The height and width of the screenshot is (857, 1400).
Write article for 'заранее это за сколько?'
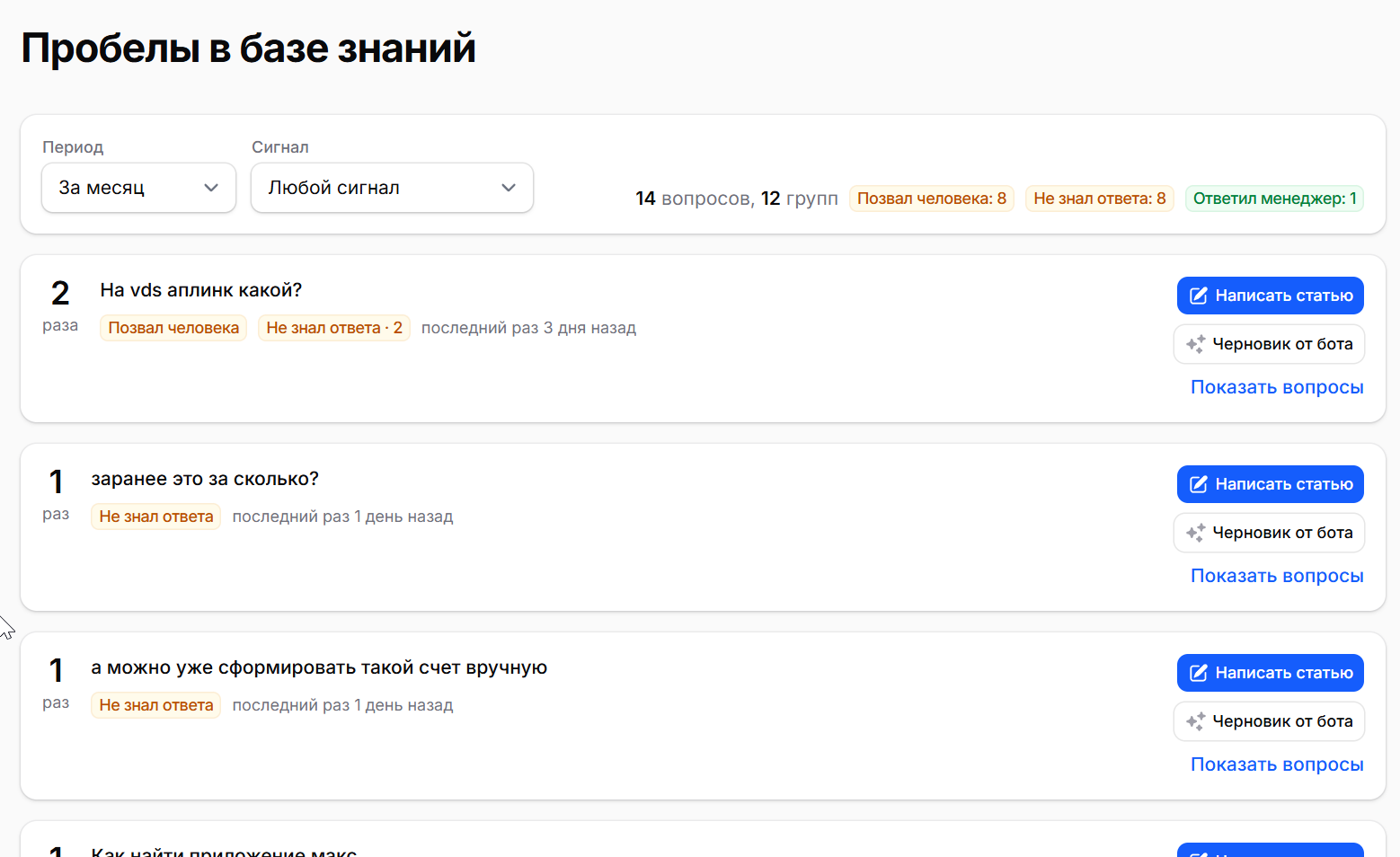click(x=1271, y=484)
